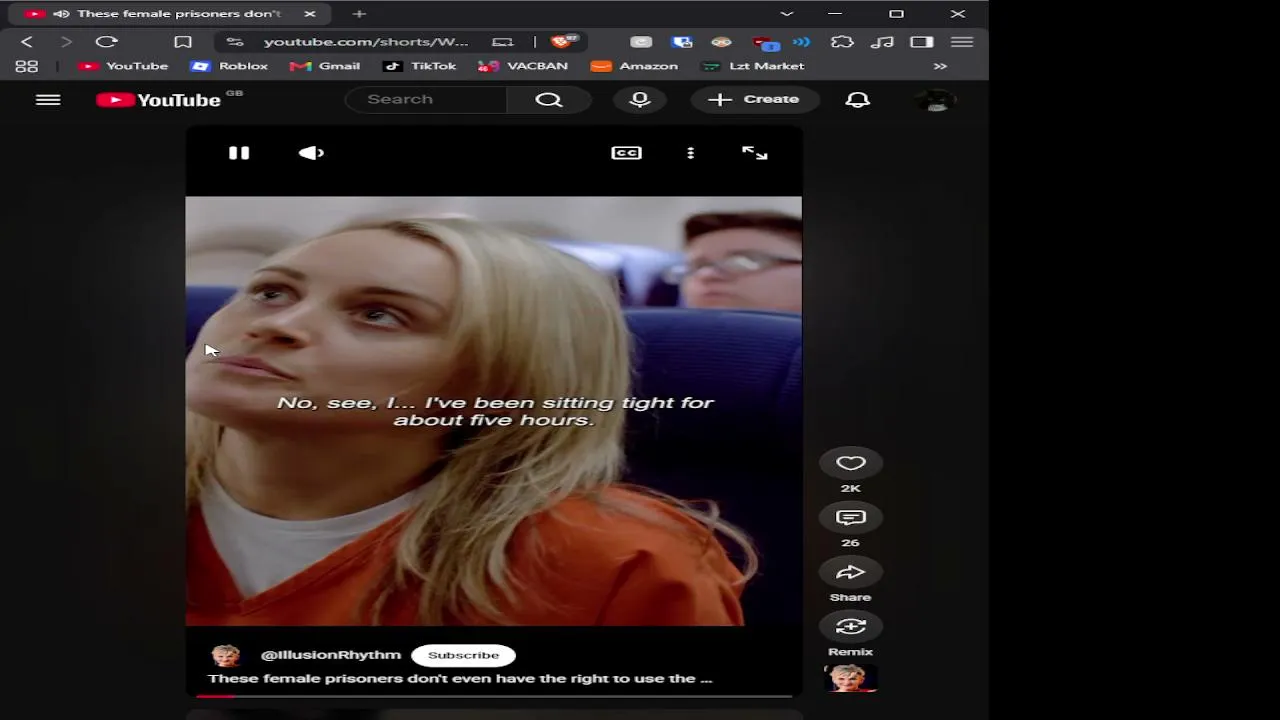Click the cast icon in the address bar
Screen dimensions: 1280x720
pyautogui.click(x=502, y=42)
